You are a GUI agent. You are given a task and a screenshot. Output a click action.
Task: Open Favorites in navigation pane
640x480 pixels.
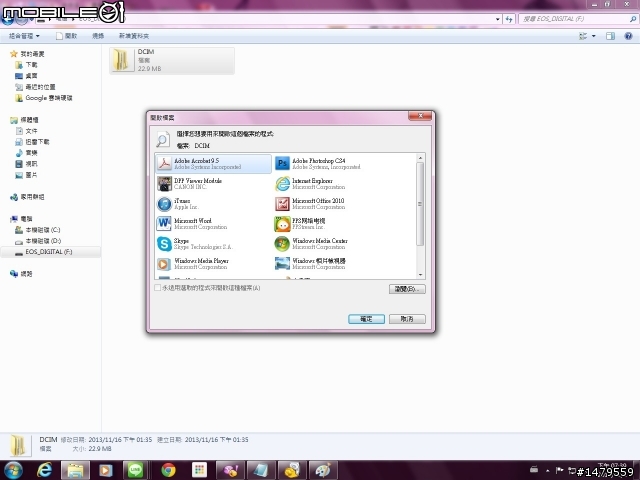point(28,54)
